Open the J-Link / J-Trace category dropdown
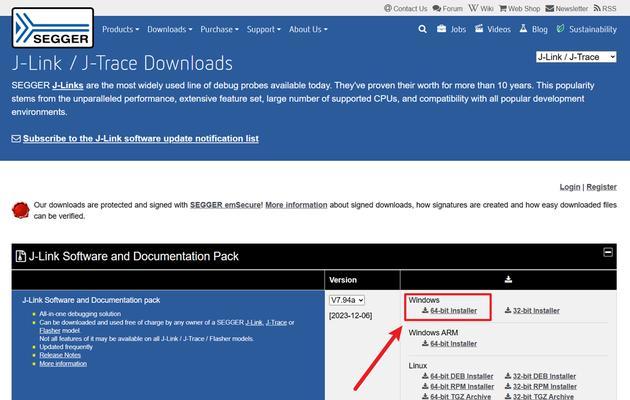 576,57
